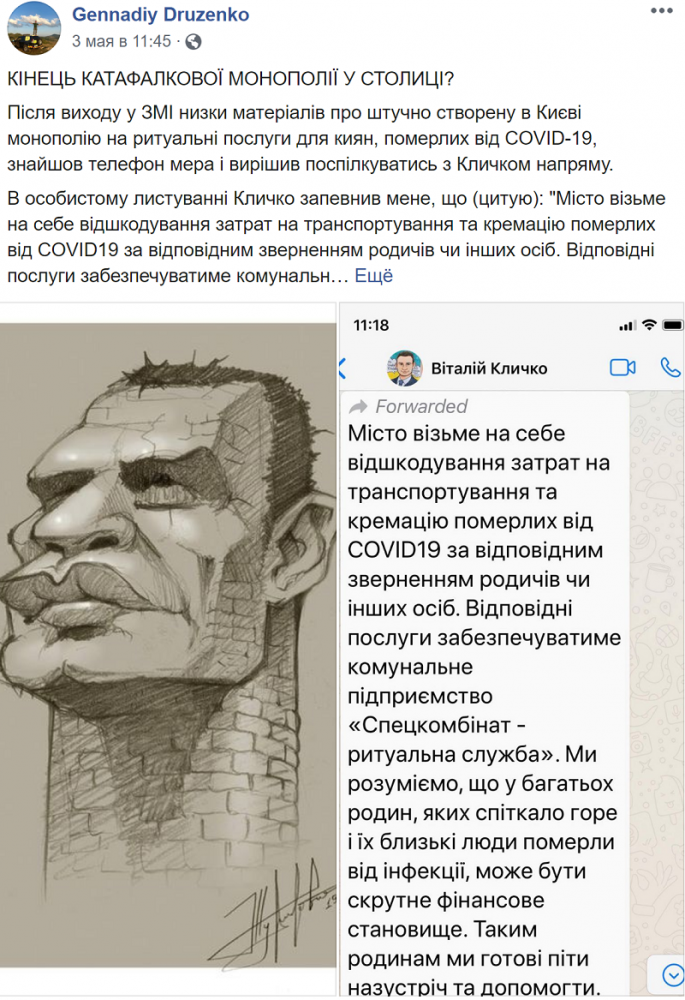Tap Віталій Кличко's chat avatar
685x1000 pixels.
(404, 368)
